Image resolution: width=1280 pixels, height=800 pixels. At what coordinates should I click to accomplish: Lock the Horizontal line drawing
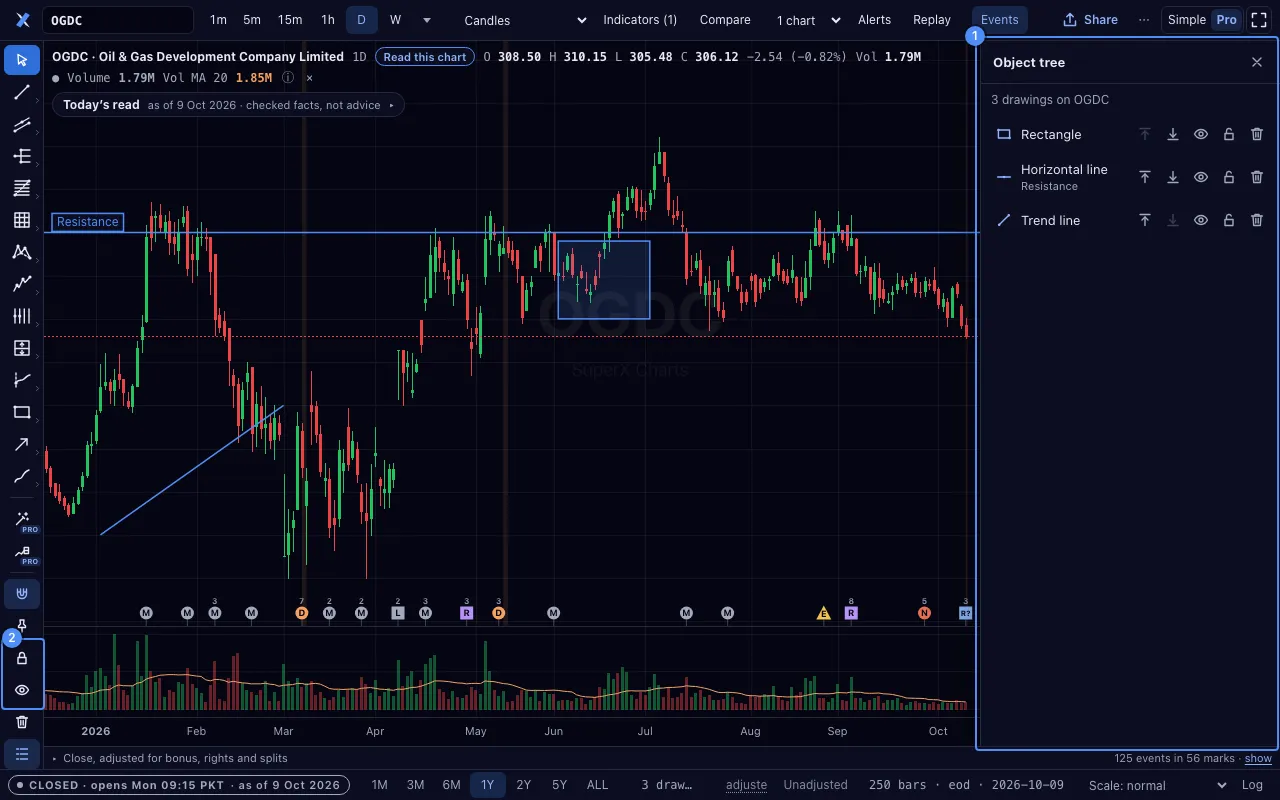[x=1229, y=177]
